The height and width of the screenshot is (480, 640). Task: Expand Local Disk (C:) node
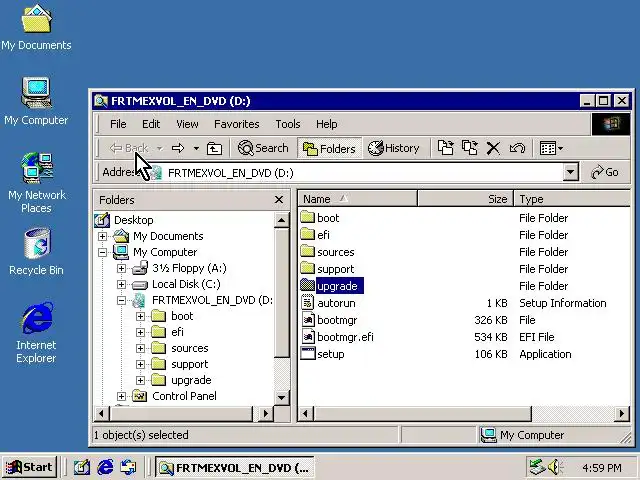[121, 284]
